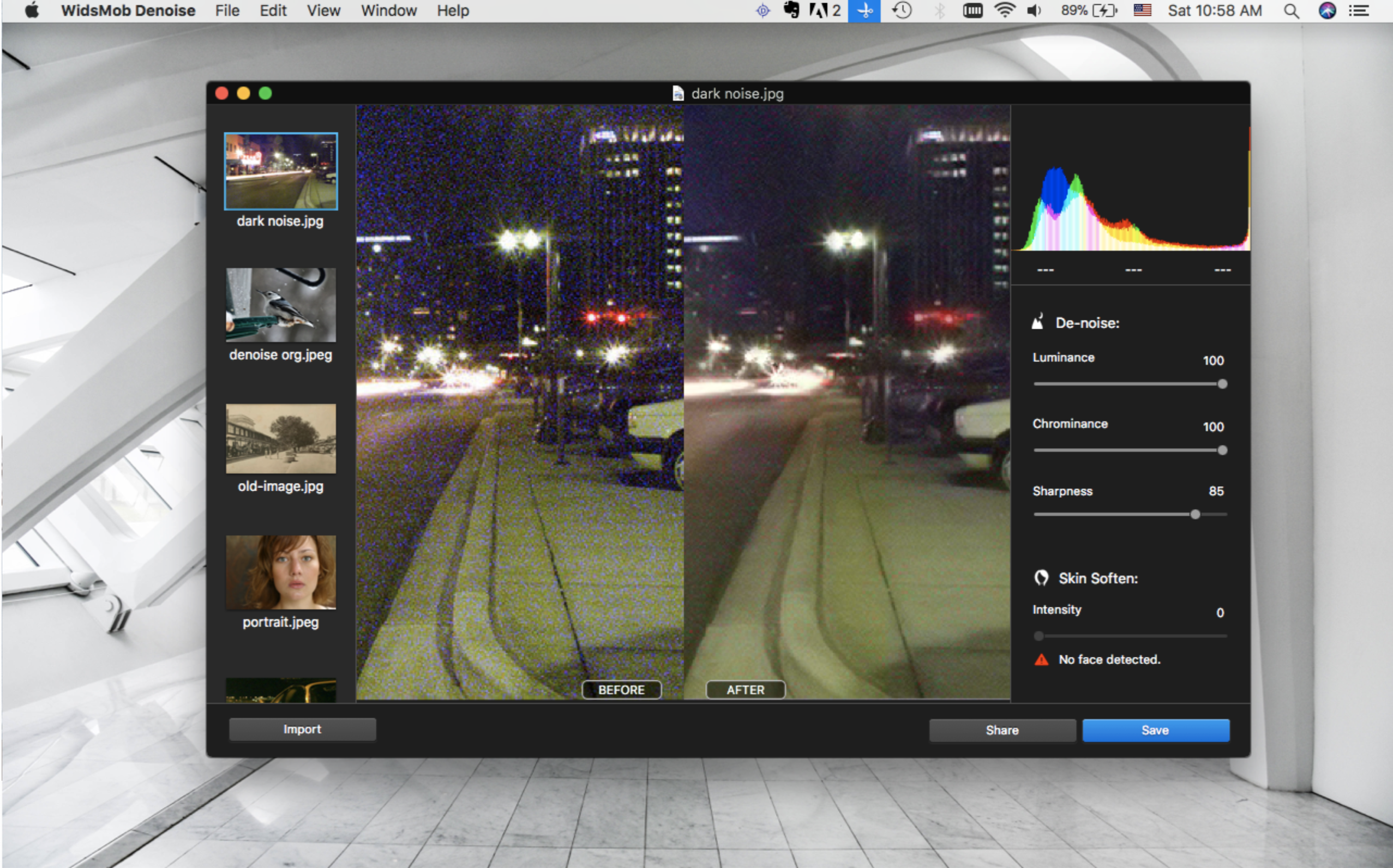The image size is (1393, 868).
Task: Open the right dropdown below the histogram
Action: tap(1222, 269)
